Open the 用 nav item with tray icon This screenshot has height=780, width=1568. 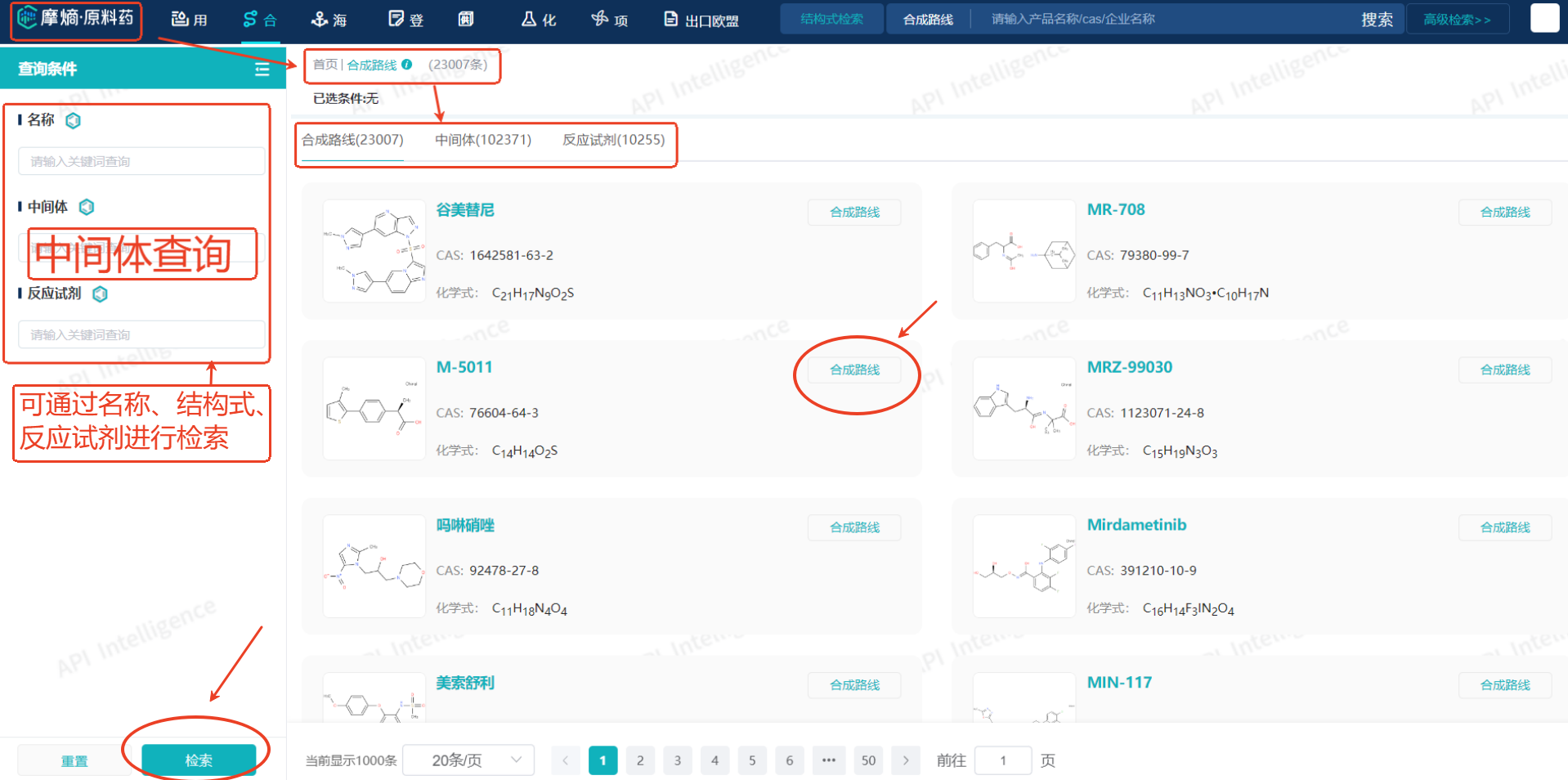point(189,20)
